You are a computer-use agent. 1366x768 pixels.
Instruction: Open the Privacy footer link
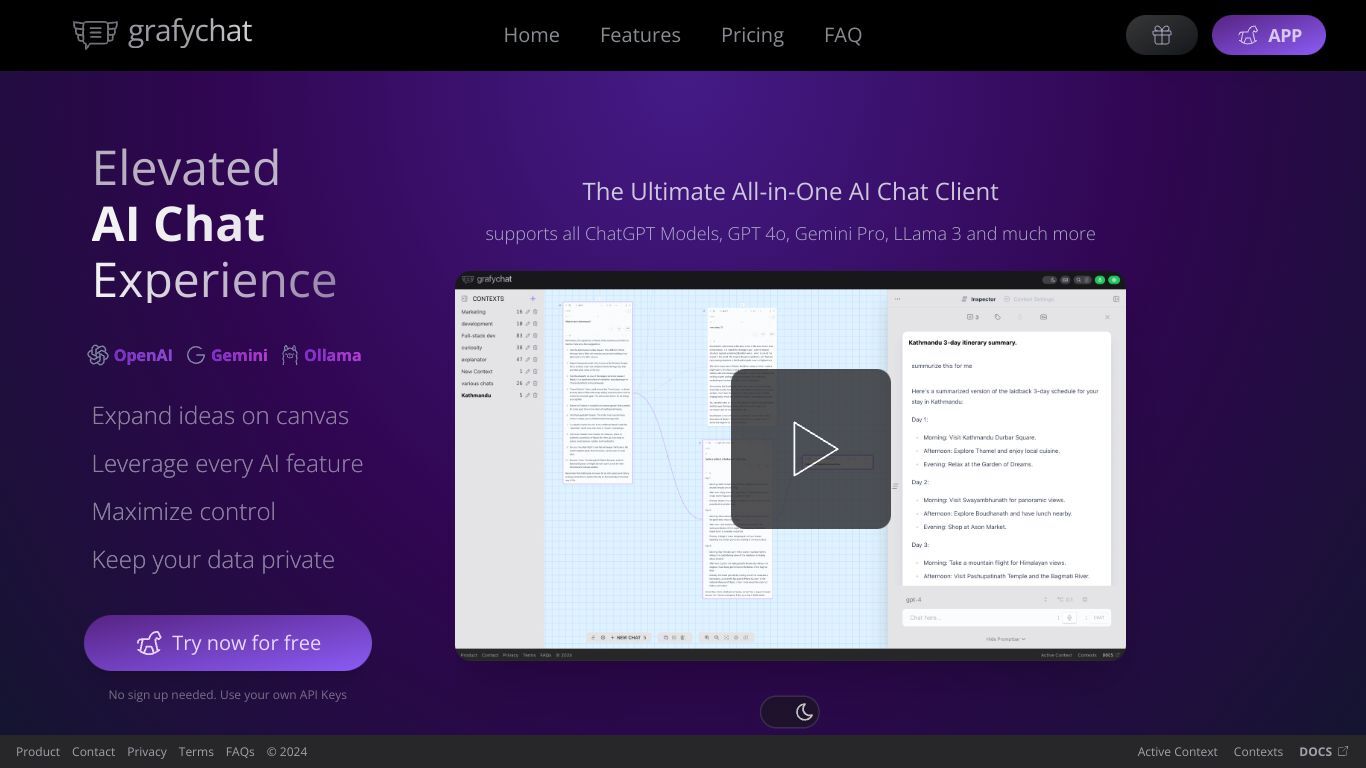[x=147, y=752]
